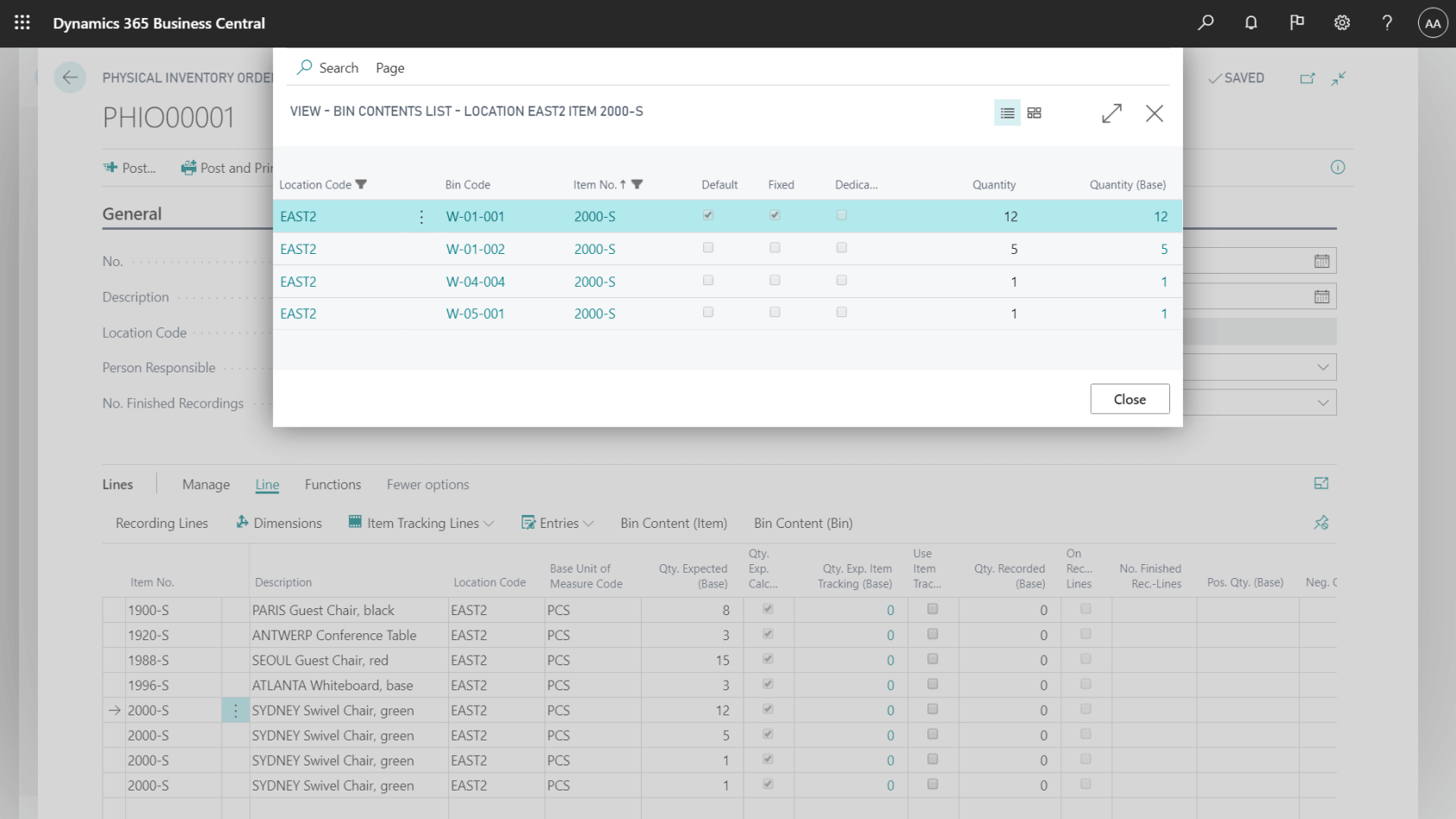Toggle Default checkbox for bin W-01-001
Image resolution: width=1456 pixels, height=819 pixels.
click(x=708, y=215)
